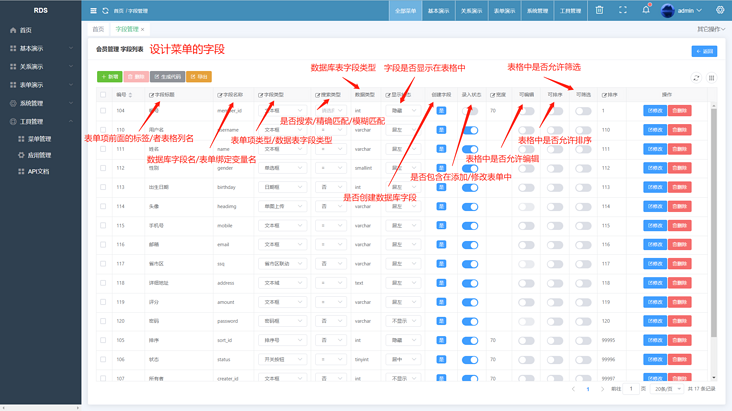732x411 pixels.
Task: Close the 字段管理 page tab
Action: [142, 29]
